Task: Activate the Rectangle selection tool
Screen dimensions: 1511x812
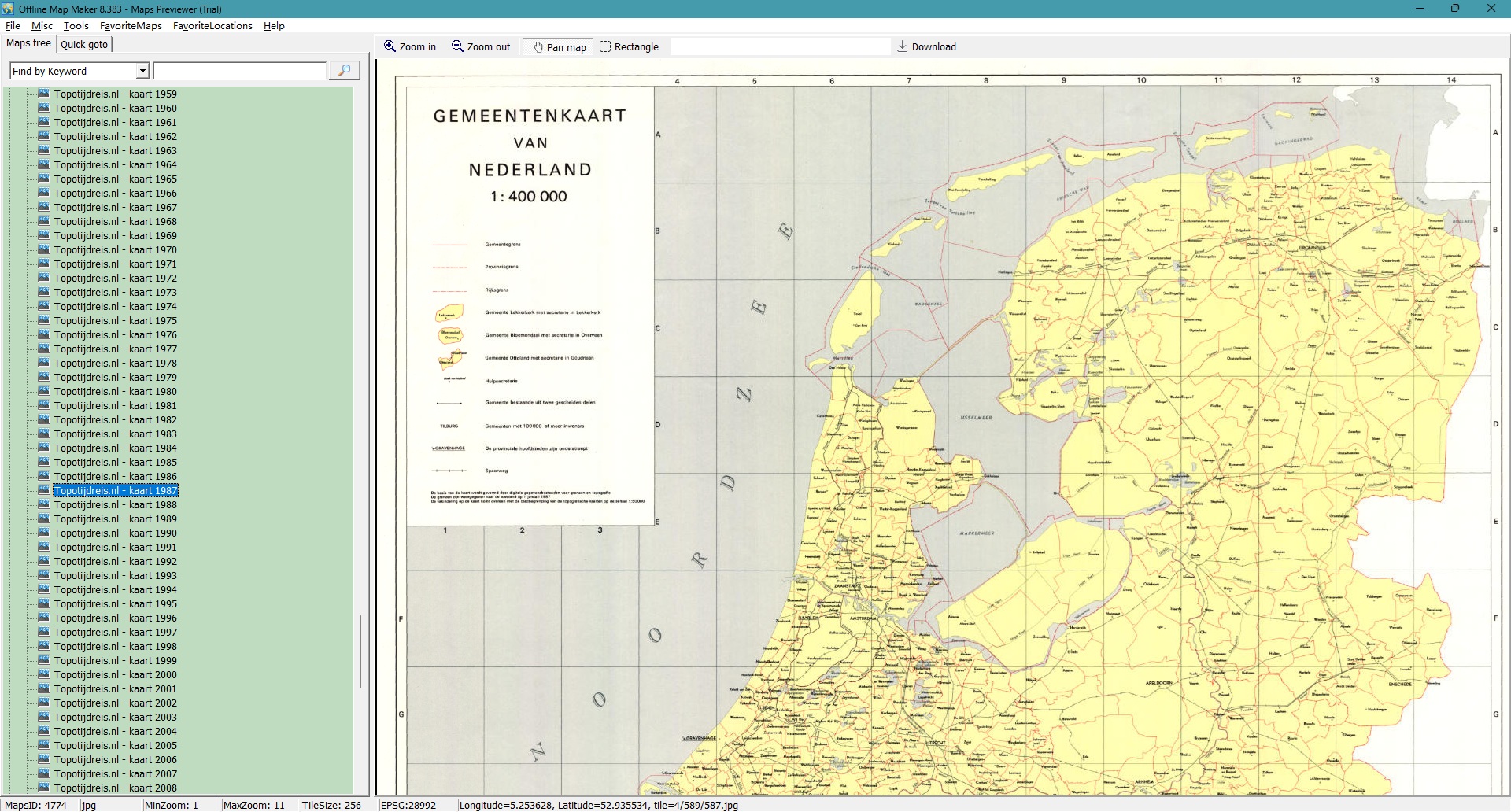Action: (605, 46)
